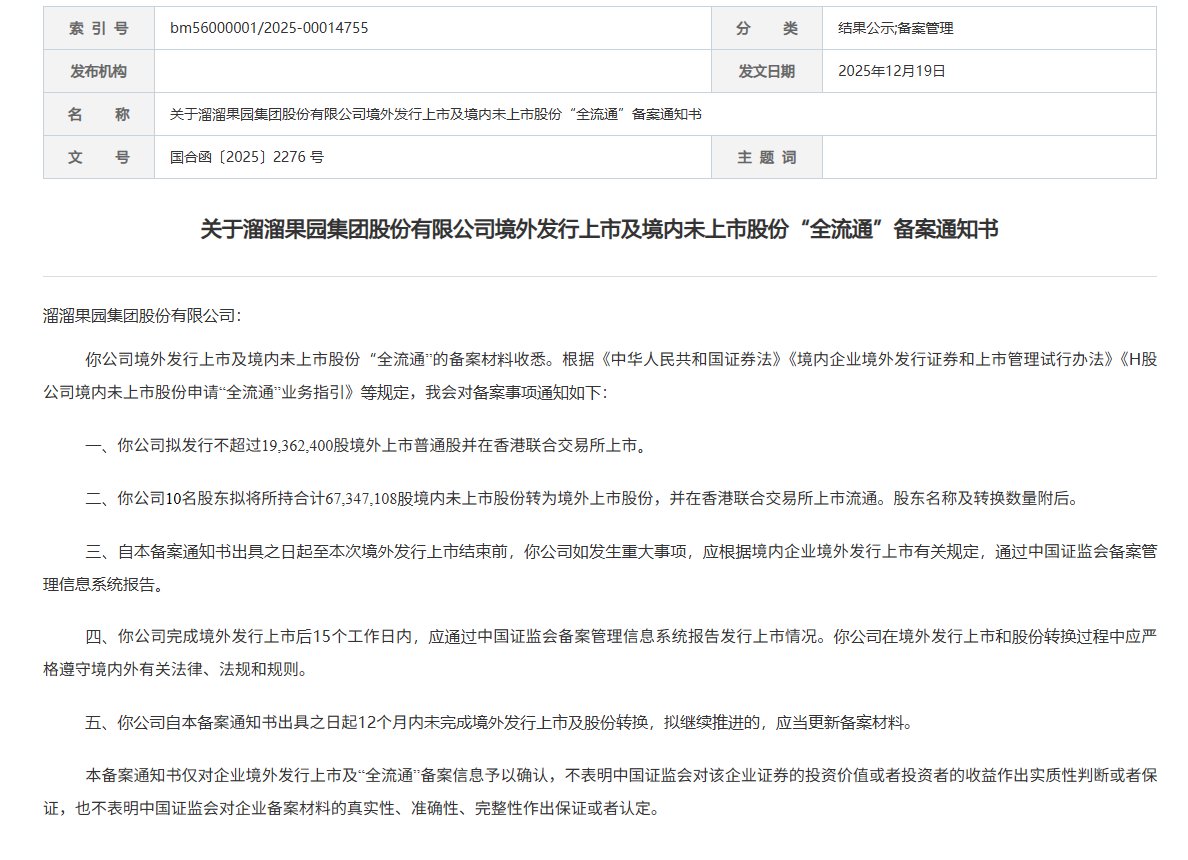The height and width of the screenshot is (860, 1188).
Task: Click the 发文日期 label cell
Action: coord(767,71)
